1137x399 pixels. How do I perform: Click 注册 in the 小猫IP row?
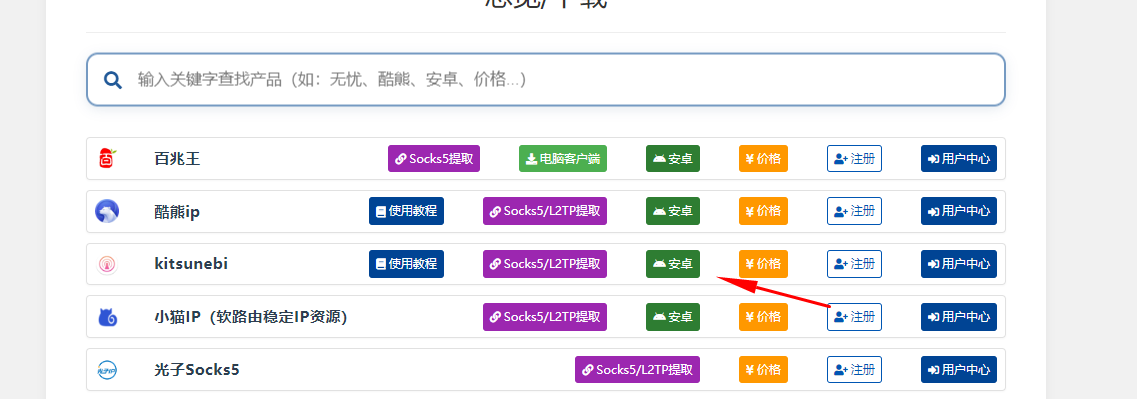(854, 317)
